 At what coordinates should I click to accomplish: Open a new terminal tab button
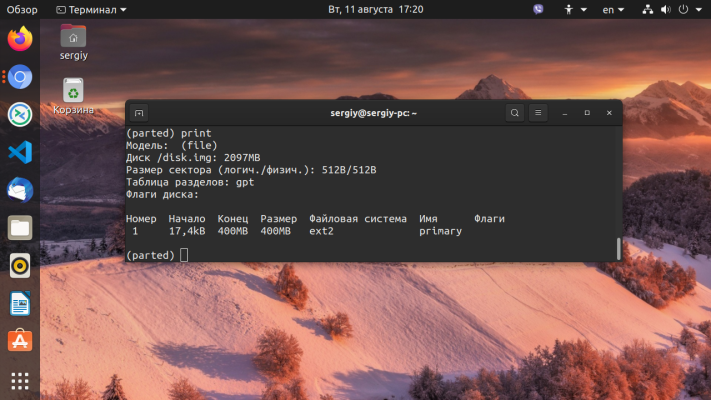pyautogui.click(x=139, y=113)
